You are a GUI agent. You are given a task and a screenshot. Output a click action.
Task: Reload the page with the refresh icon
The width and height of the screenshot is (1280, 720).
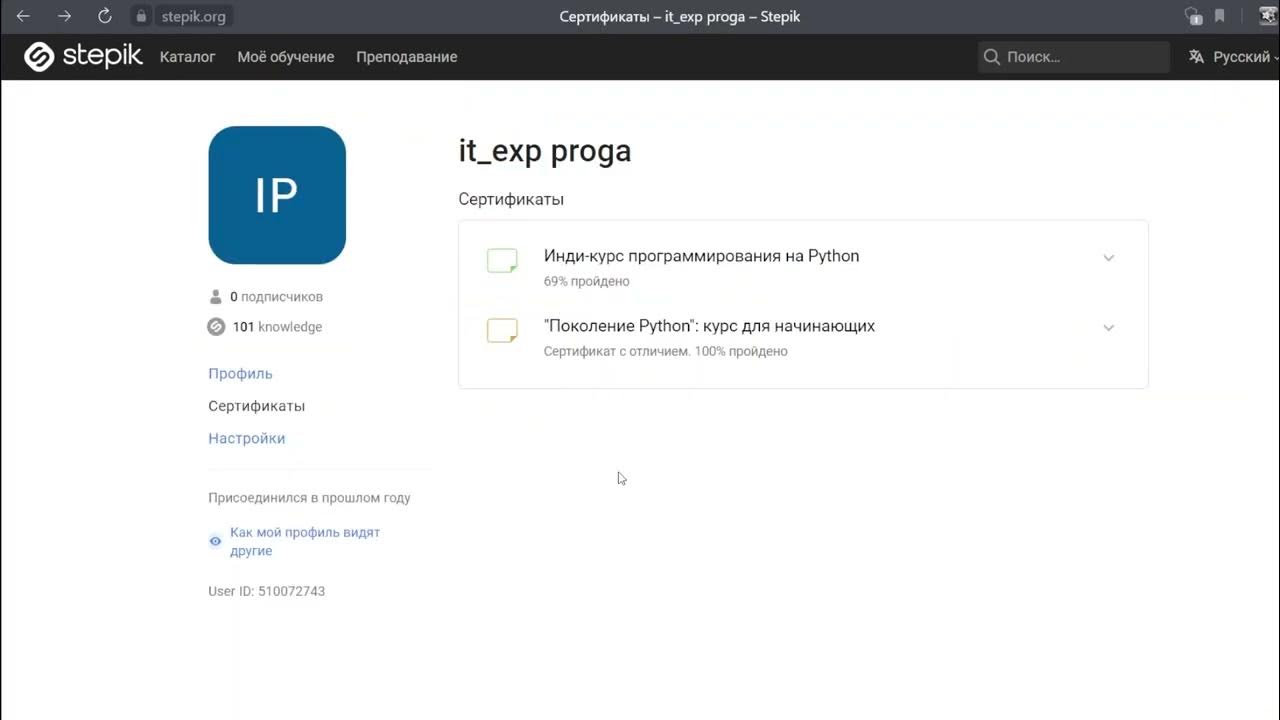coord(105,16)
